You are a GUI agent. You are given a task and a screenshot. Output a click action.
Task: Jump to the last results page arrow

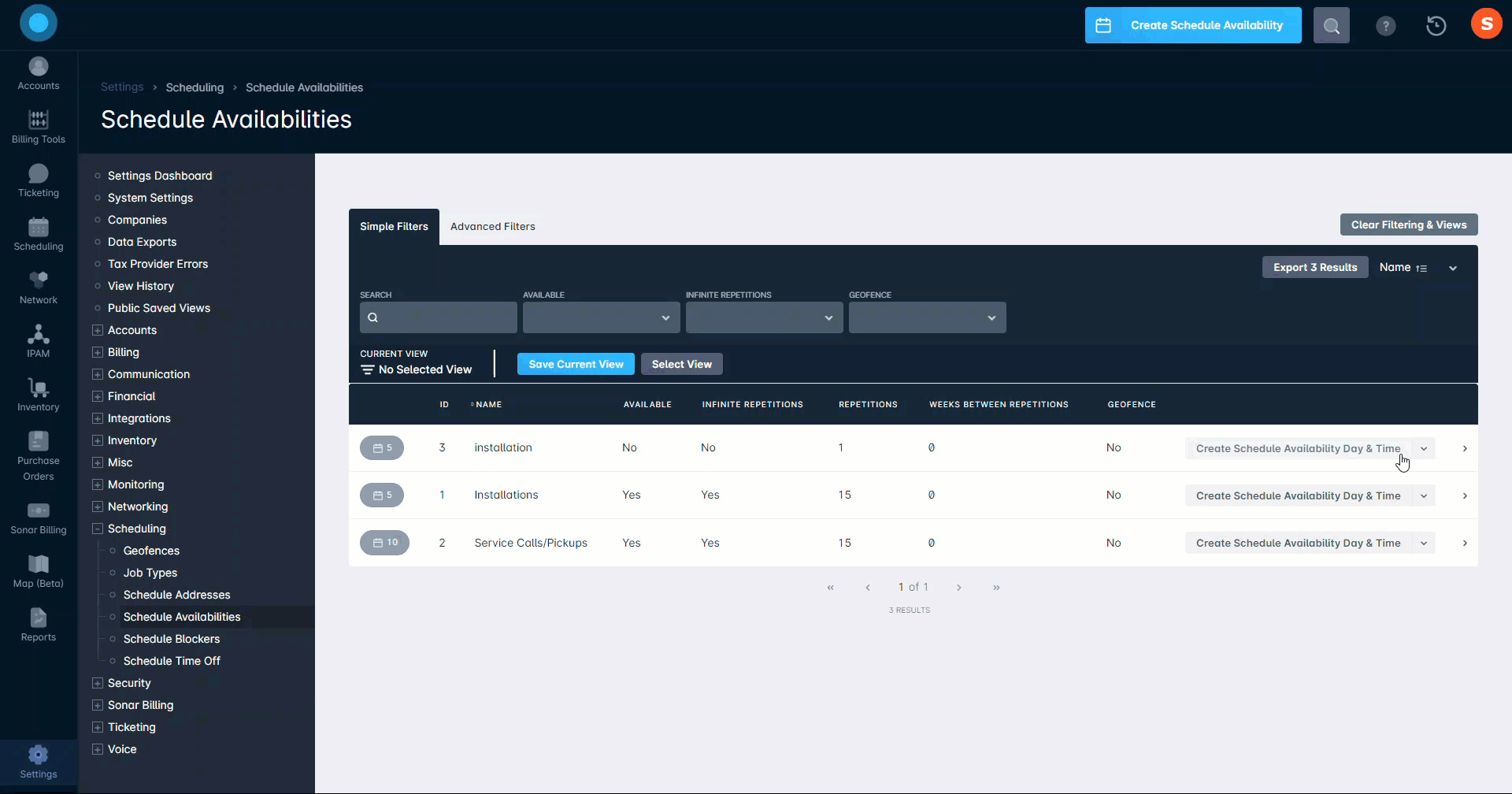click(996, 588)
